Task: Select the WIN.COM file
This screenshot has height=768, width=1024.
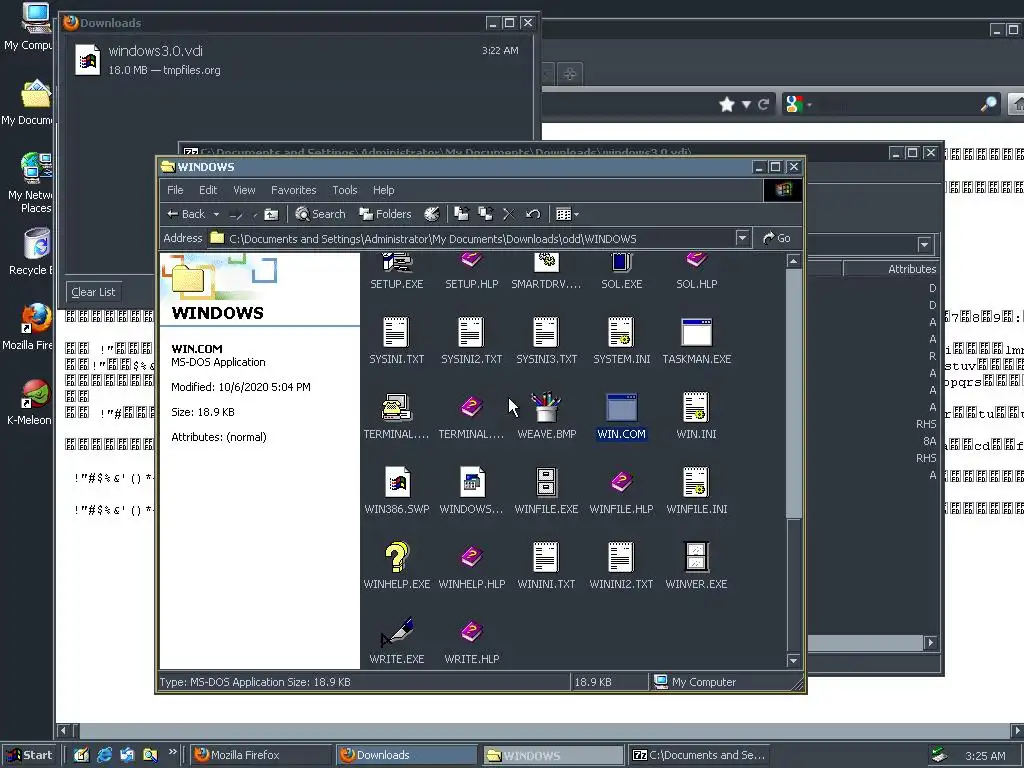Action: [x=621, y=416]
